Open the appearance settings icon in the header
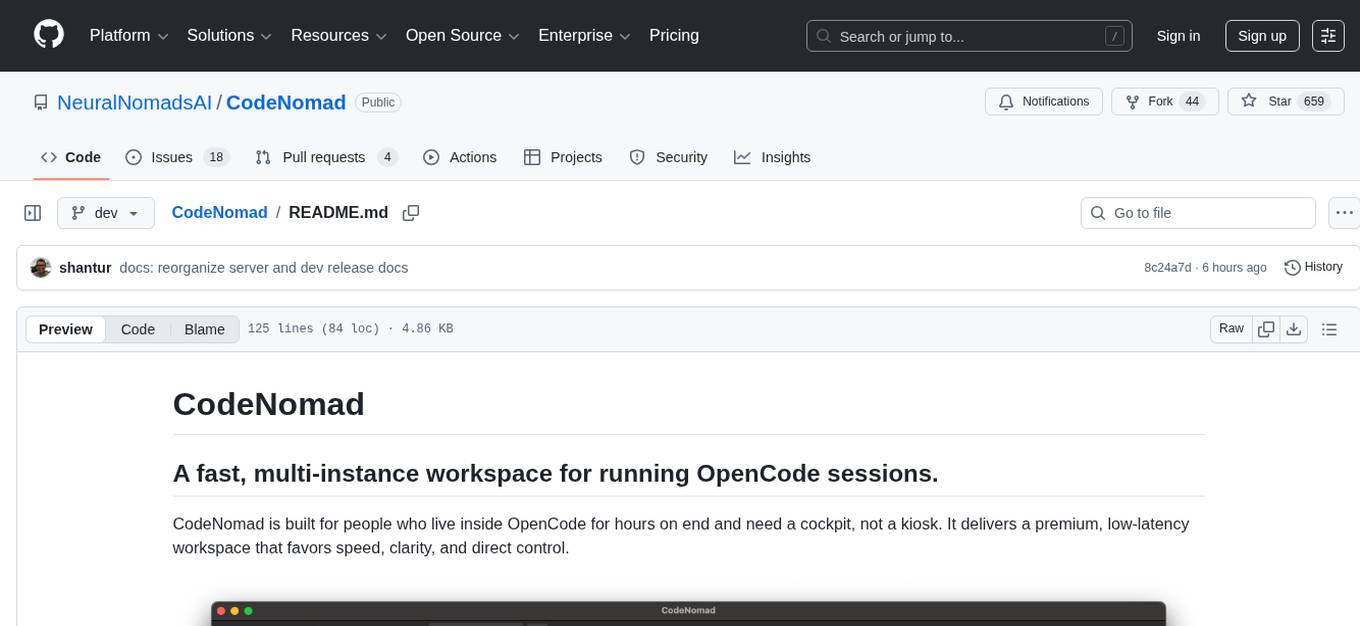 [x=1328, y=36]
